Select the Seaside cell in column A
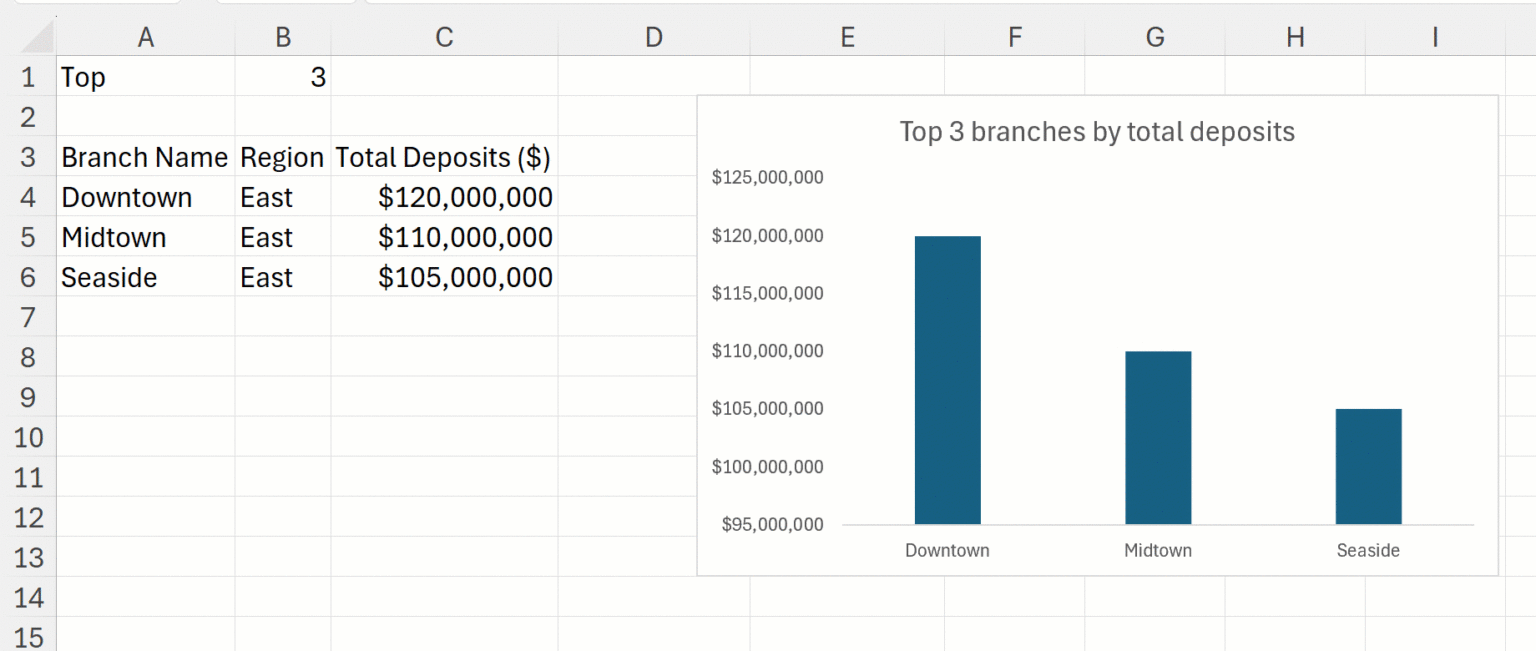 pyautogui.click(x=146, y=277)
